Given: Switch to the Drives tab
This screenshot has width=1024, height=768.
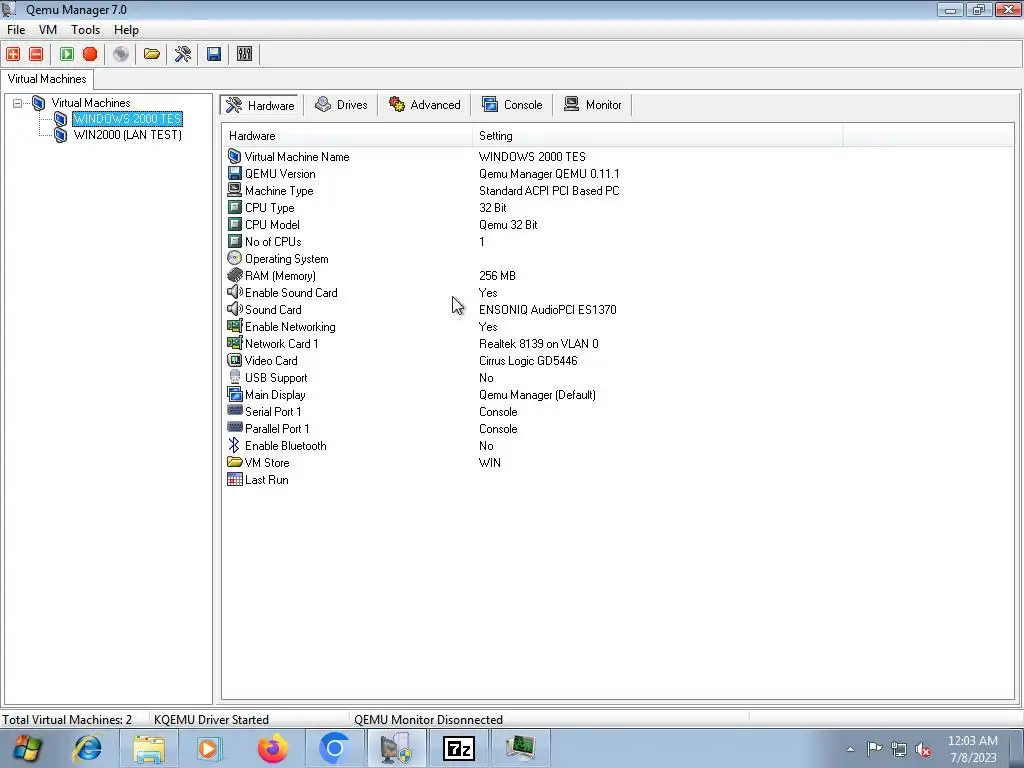Looking at the screenshot, I should [x=341, y=105].
